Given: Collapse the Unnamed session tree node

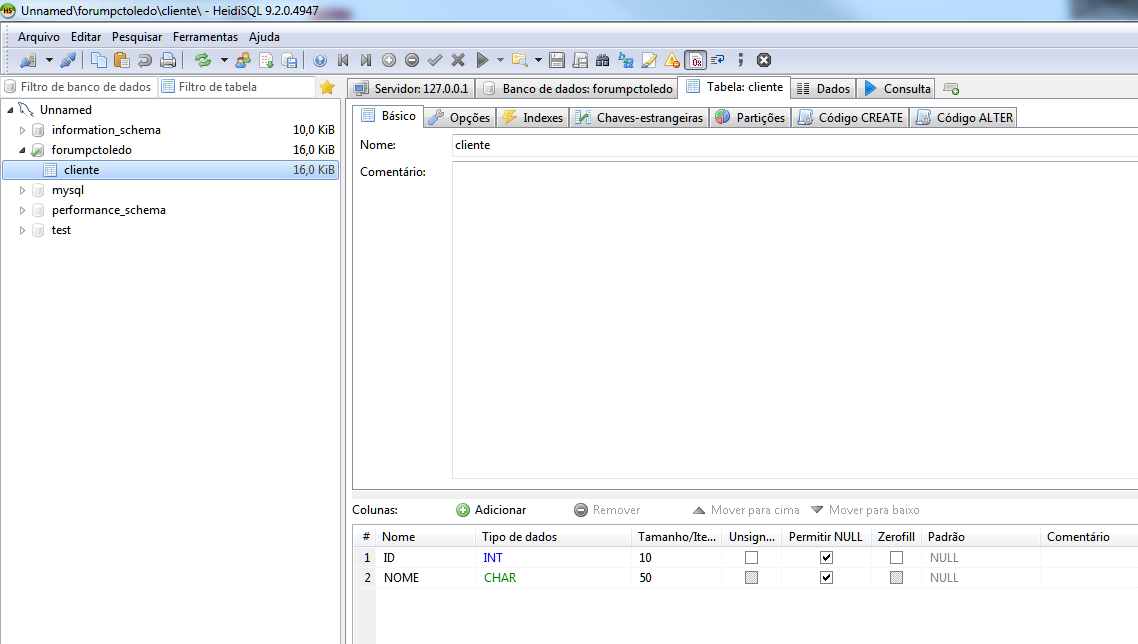Looking at the screenshot, I should [10, 110].
